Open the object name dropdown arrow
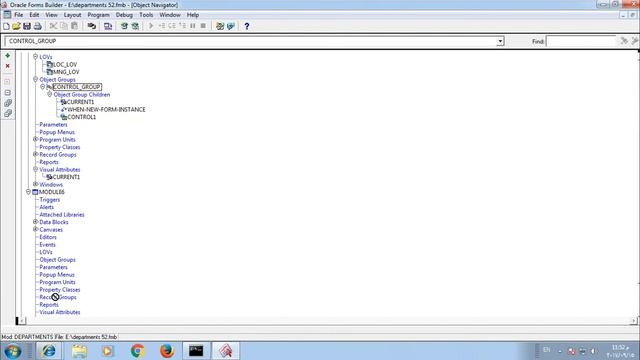640x360 pixels. click(x=500, y=41)
